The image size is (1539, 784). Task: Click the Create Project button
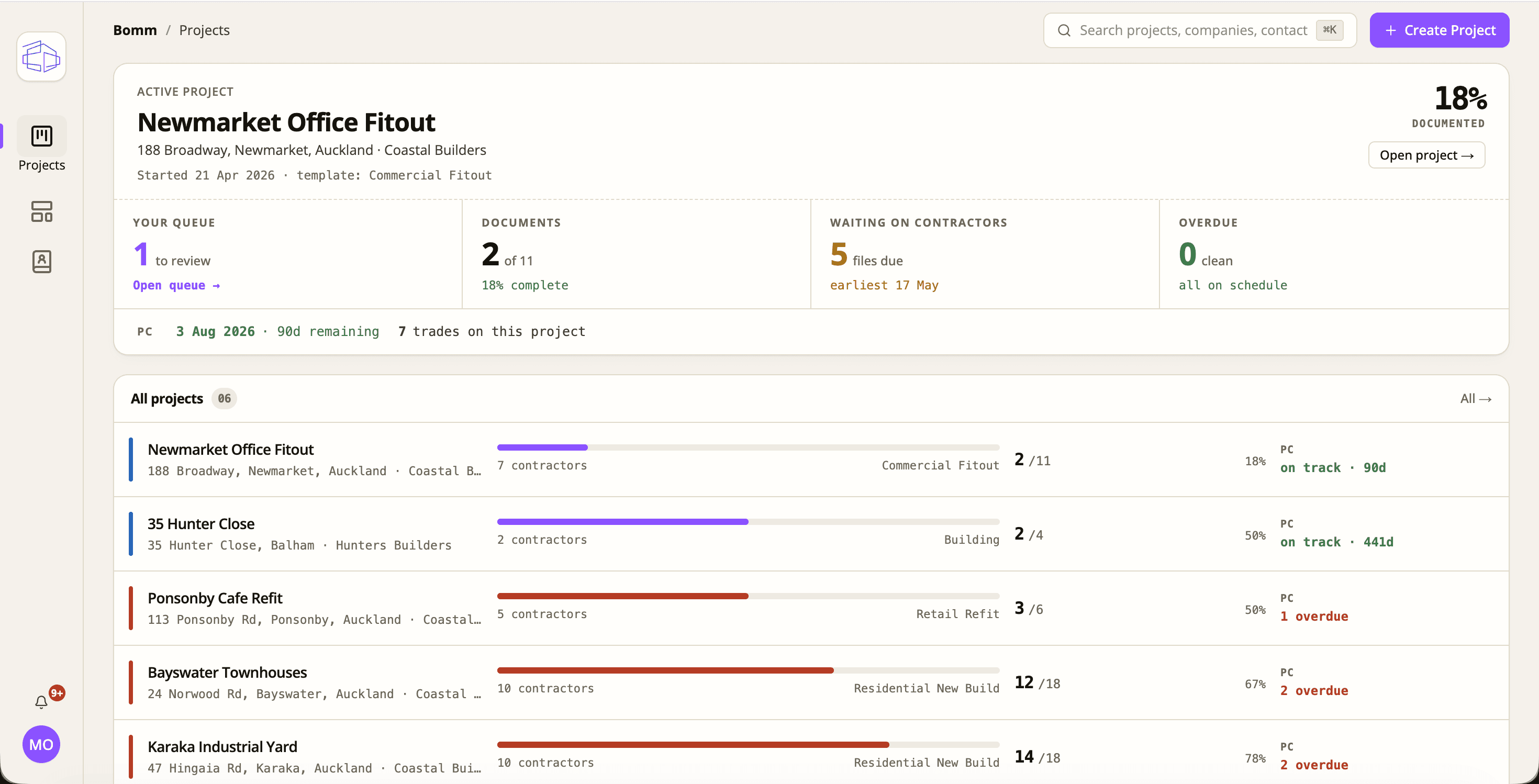[x=1439, y=30]
